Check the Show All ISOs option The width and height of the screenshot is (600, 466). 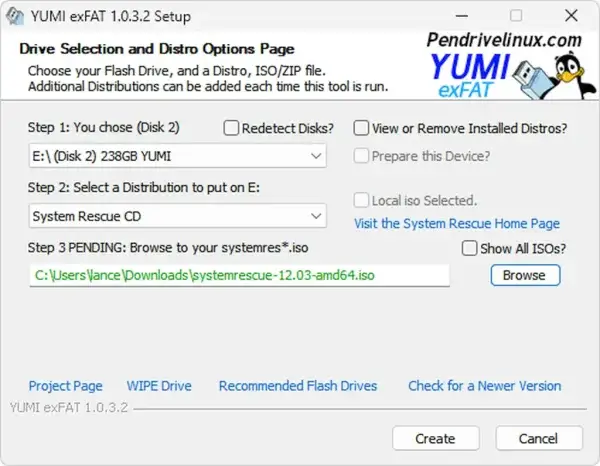(470, 248)
